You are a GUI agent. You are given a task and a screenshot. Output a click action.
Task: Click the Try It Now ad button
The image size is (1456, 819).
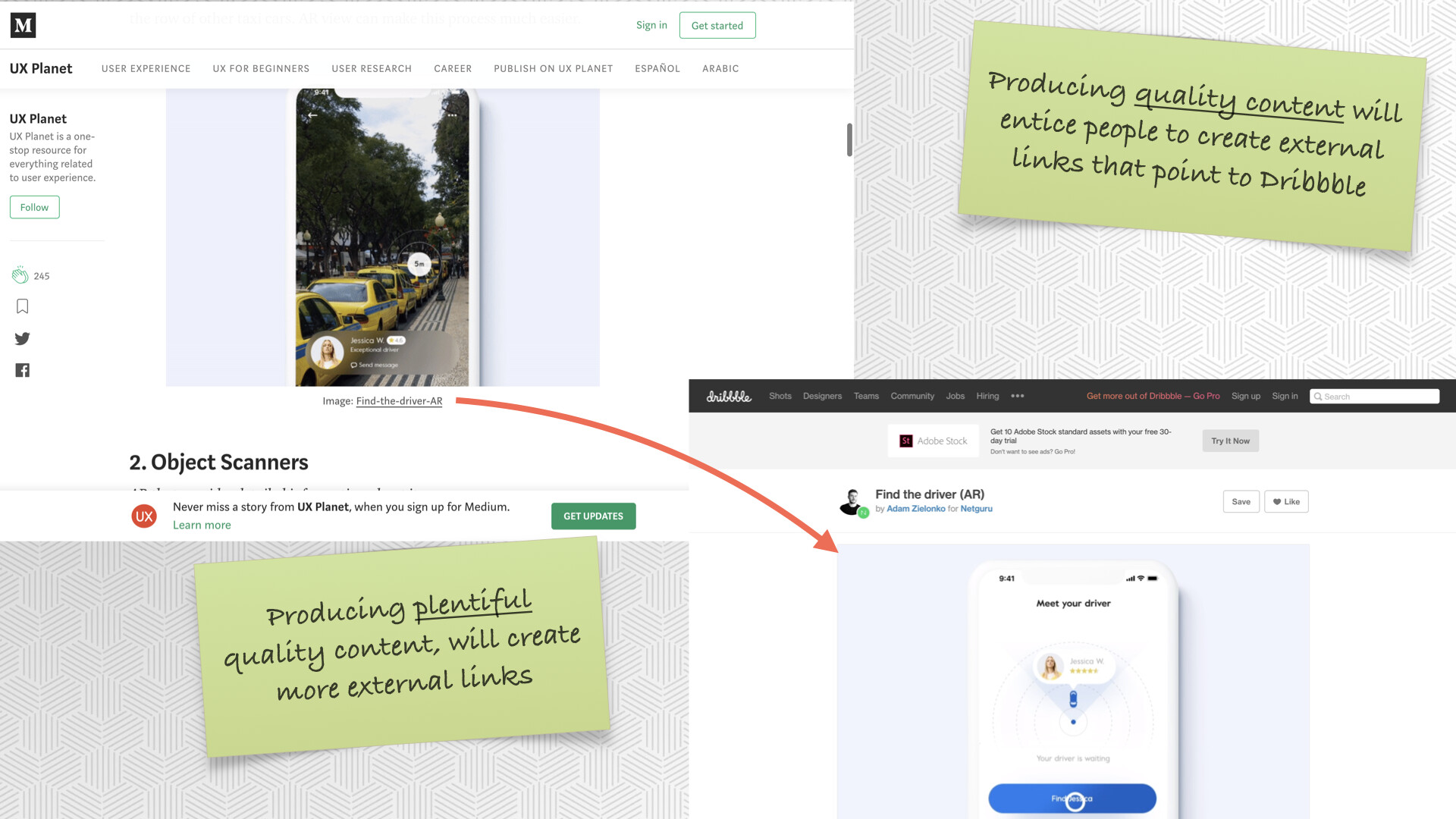click(x=1230, y=441)
